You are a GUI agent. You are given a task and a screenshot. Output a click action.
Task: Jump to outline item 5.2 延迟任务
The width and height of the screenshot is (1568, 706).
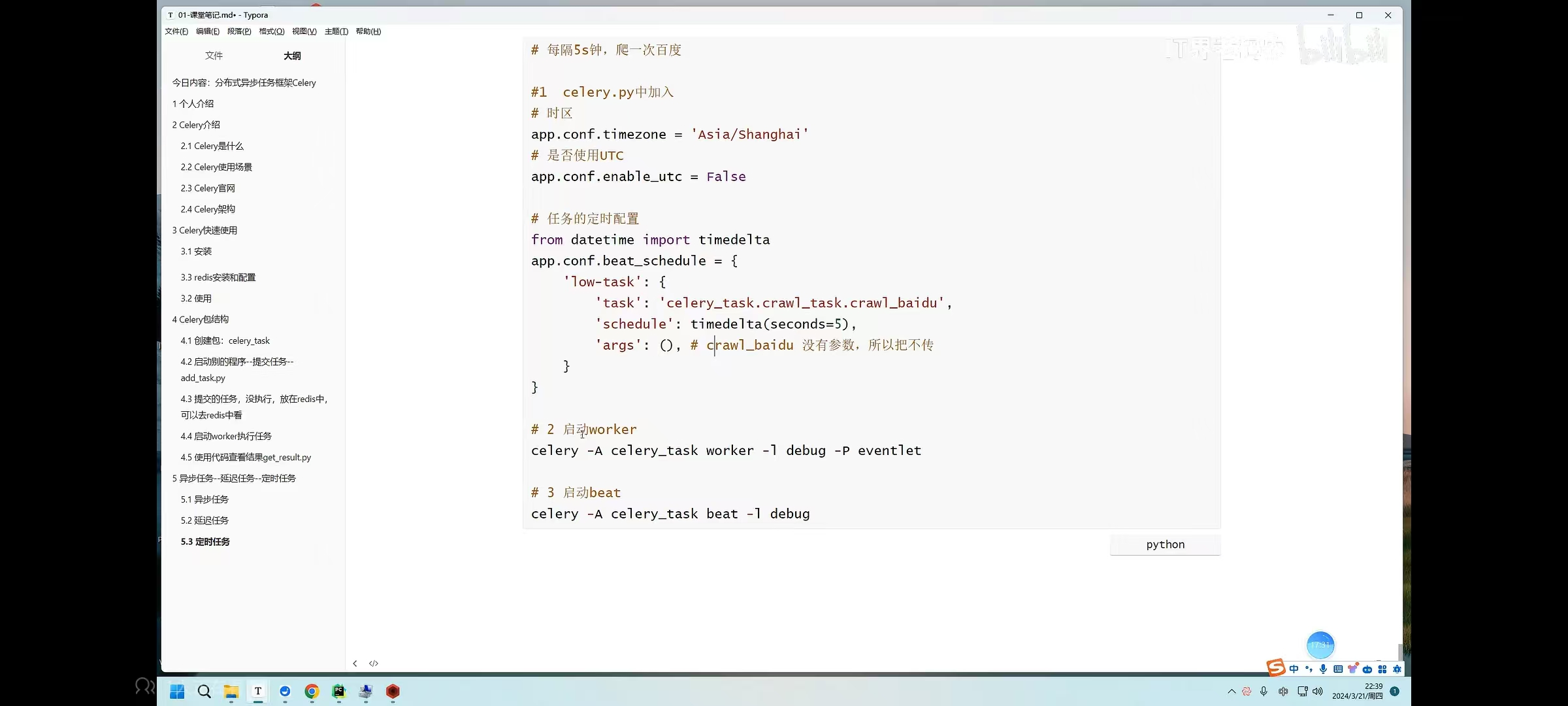pyautogui.click(x=204, y=520)
